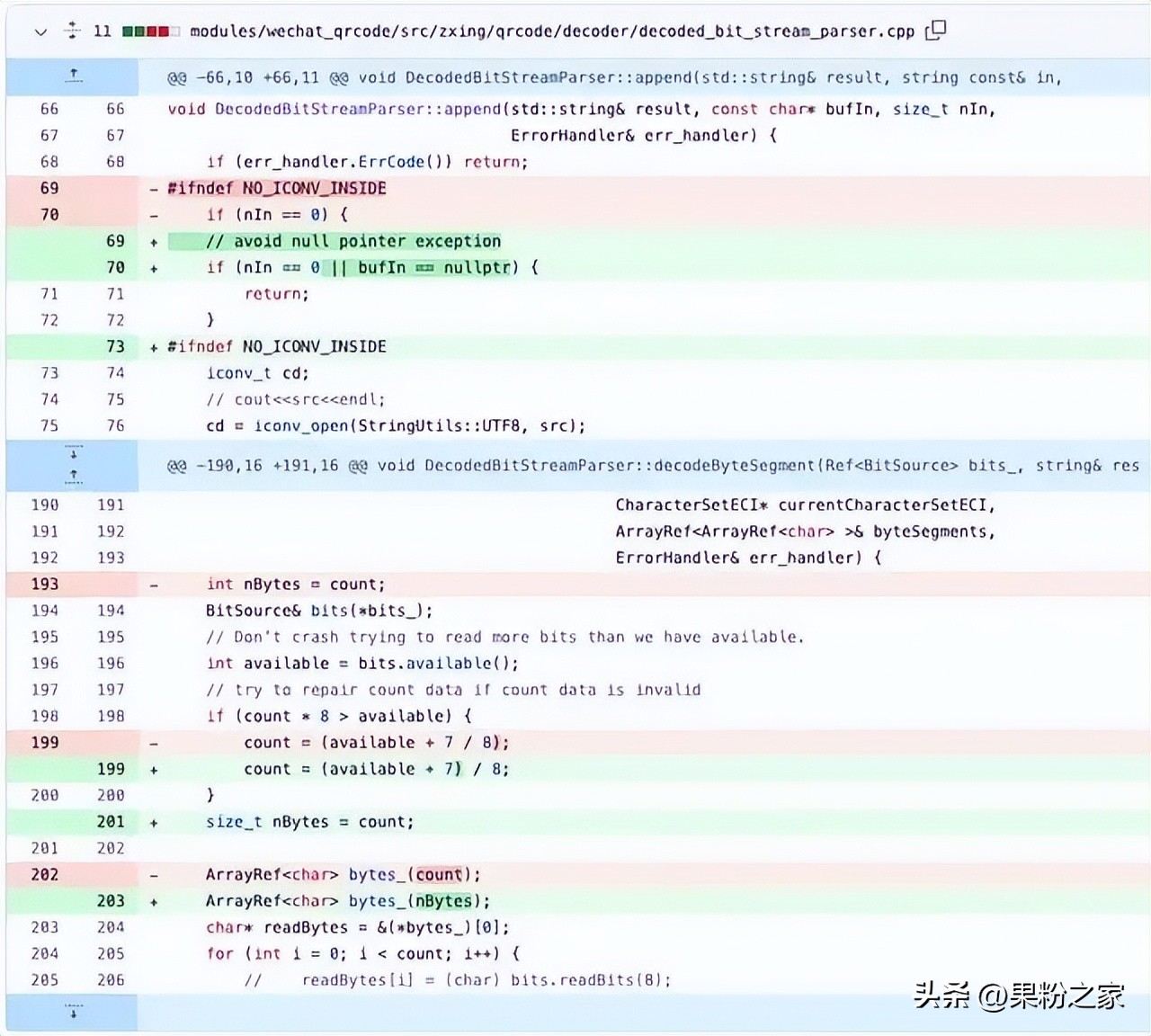Image resolution: width=1151 pixels, height=1036 pixels.
Task: Copy the file path with the copy icon
Action: coord(936,31)
